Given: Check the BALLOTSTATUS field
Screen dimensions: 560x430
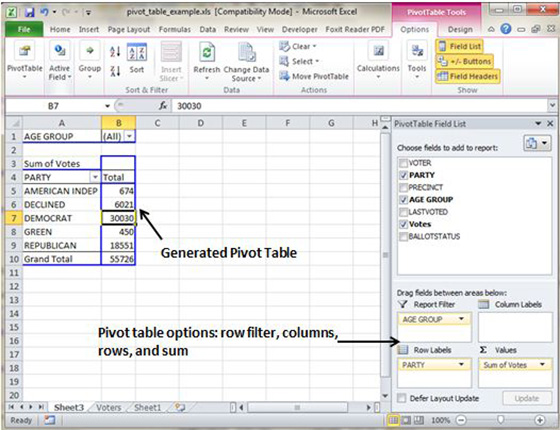Looking at the screenshot, I should 403,236.
